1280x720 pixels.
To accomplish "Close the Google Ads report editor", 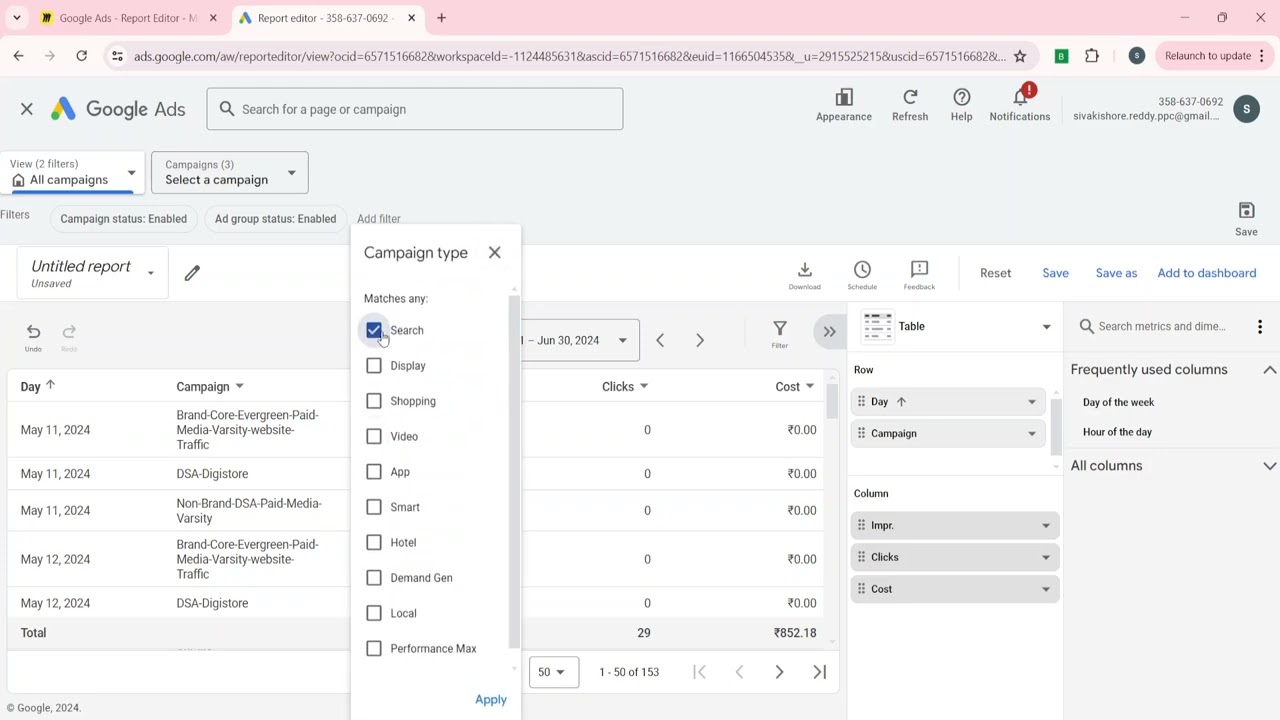I will (27, 109).
